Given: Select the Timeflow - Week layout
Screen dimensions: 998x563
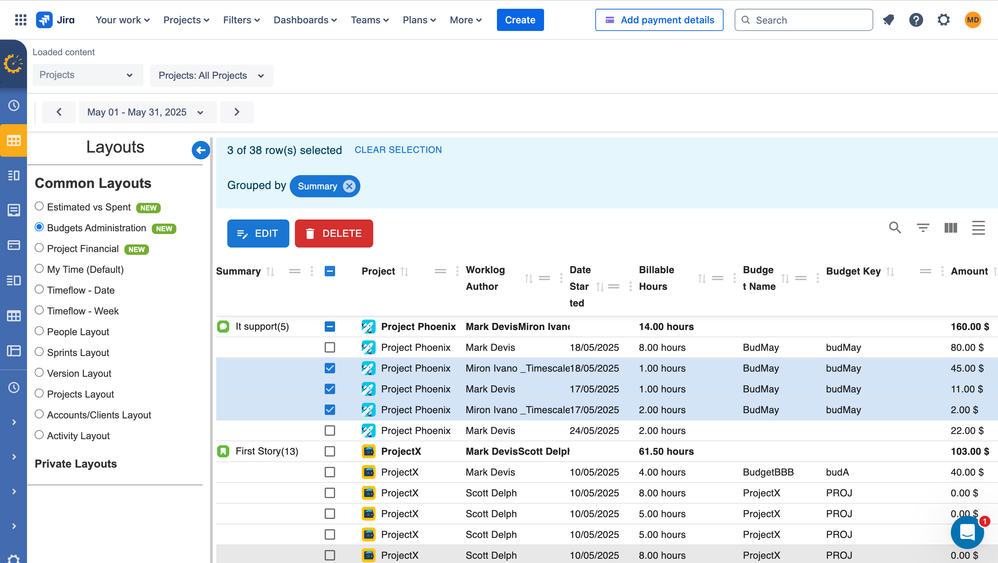Looking at the screenshot, I should pyautogui.click(x=39, y=311).
